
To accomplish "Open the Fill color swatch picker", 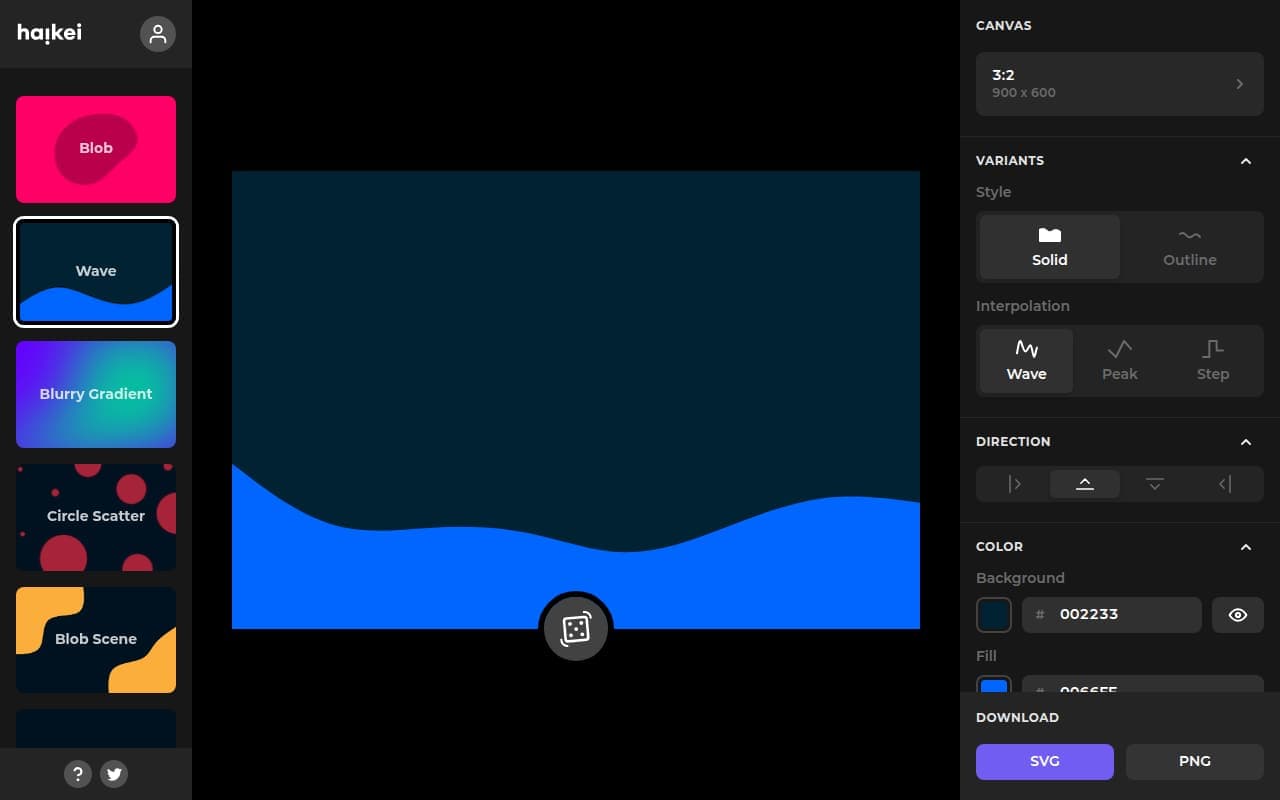I will pyautogui.click(x=994, y=685).
